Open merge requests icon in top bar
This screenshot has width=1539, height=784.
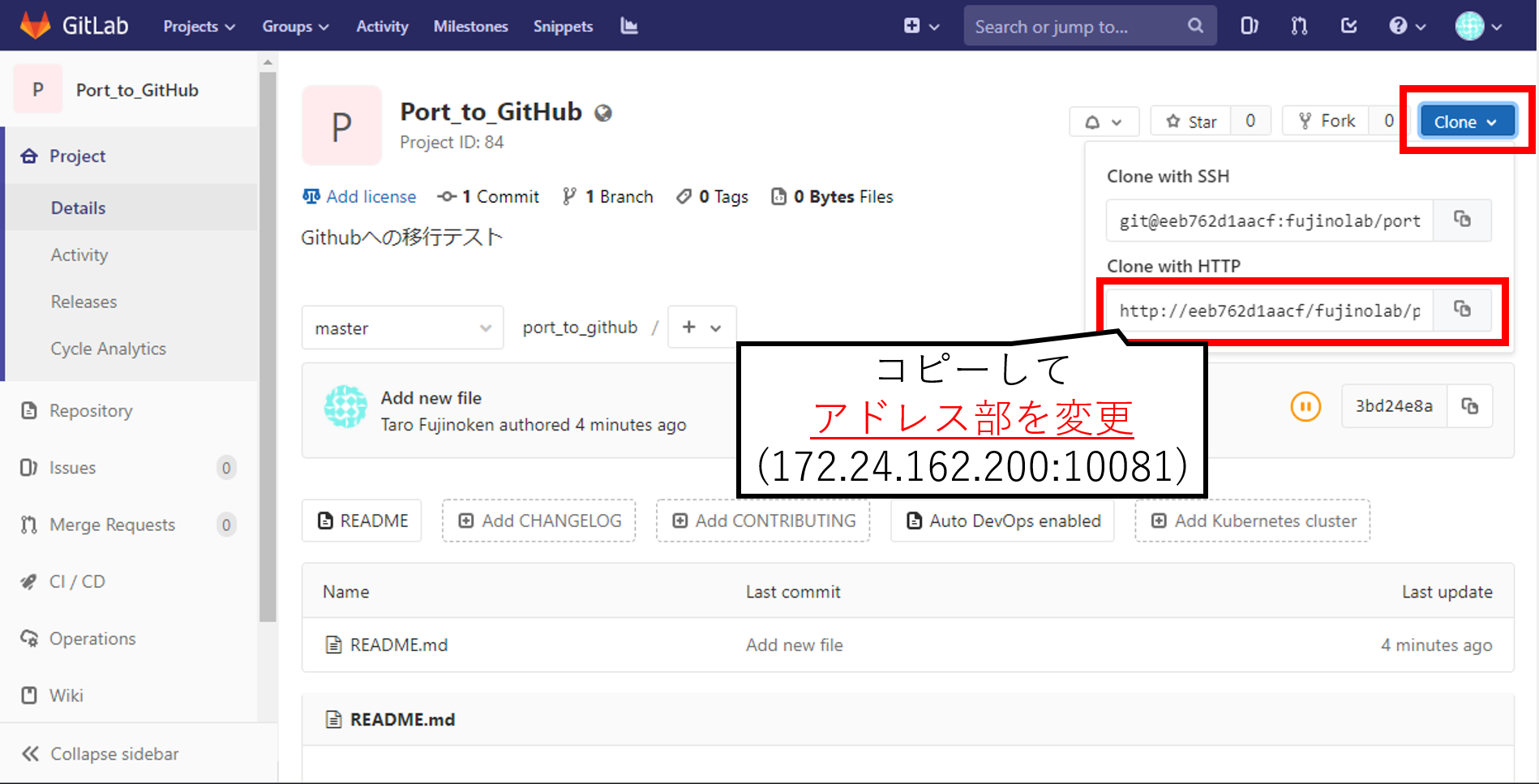[x=1298, y=25]
